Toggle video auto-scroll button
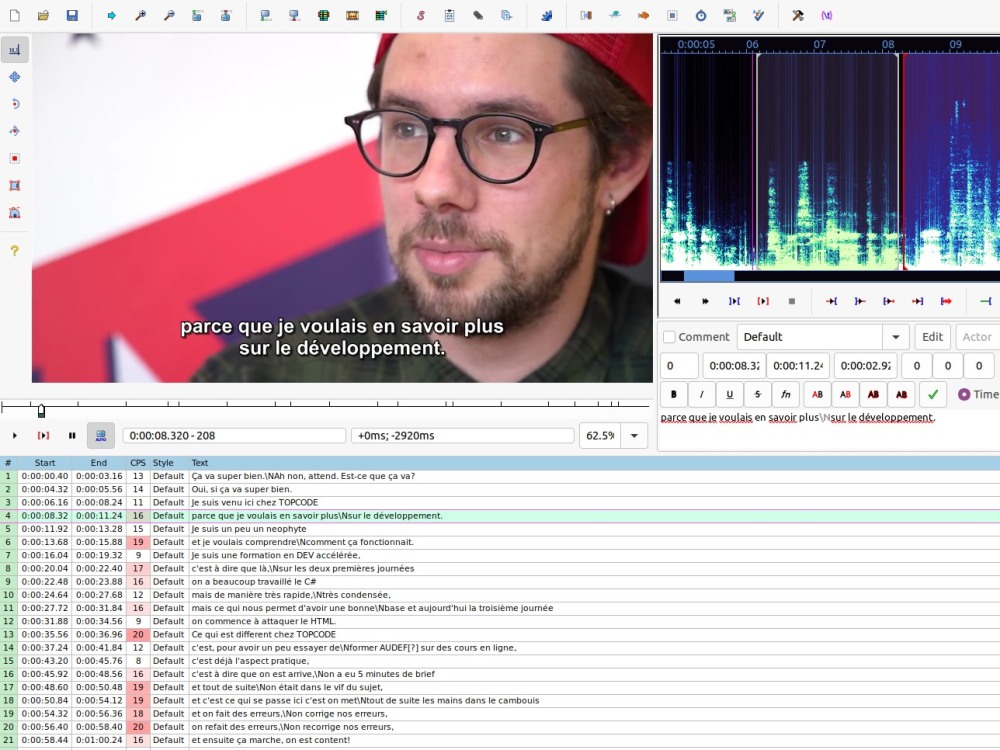 101,436
